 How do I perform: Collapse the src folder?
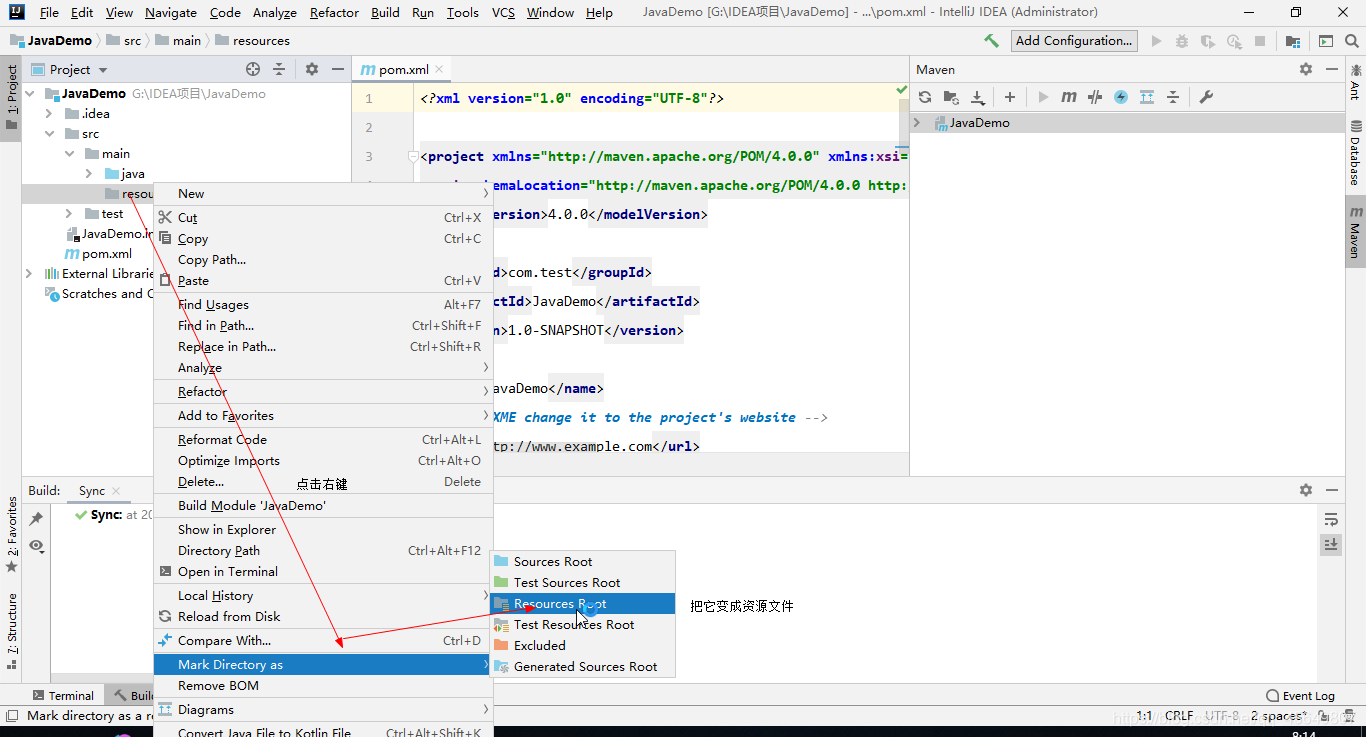(49, 133)
